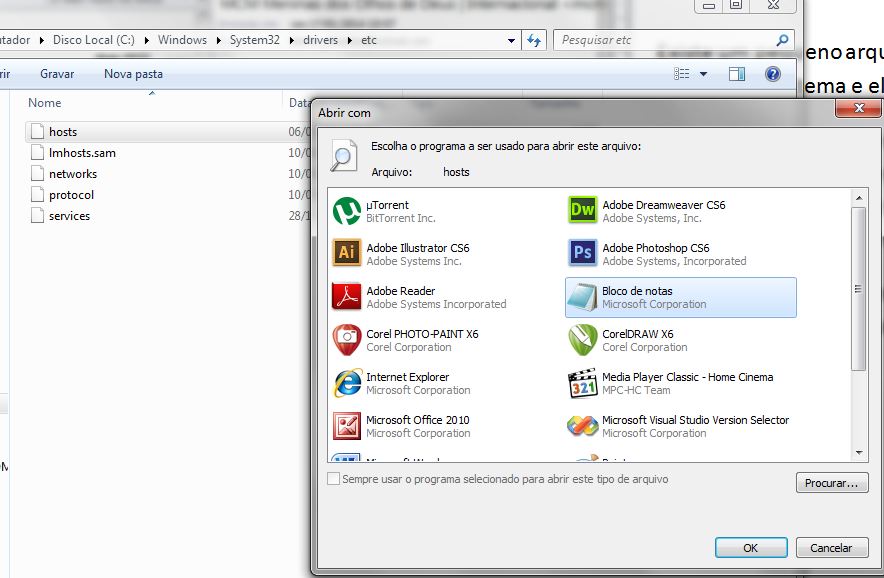This screenshot has width=884, height=578.
Task: Click the Procurar... button
Action: [x=832, y=483]
